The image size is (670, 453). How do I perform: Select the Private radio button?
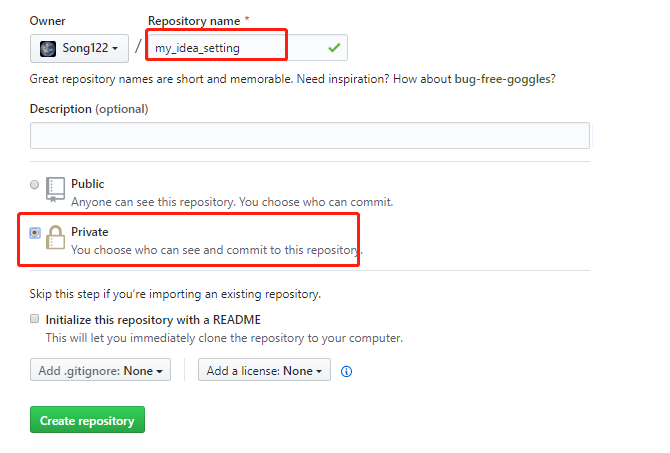[35, 233]
